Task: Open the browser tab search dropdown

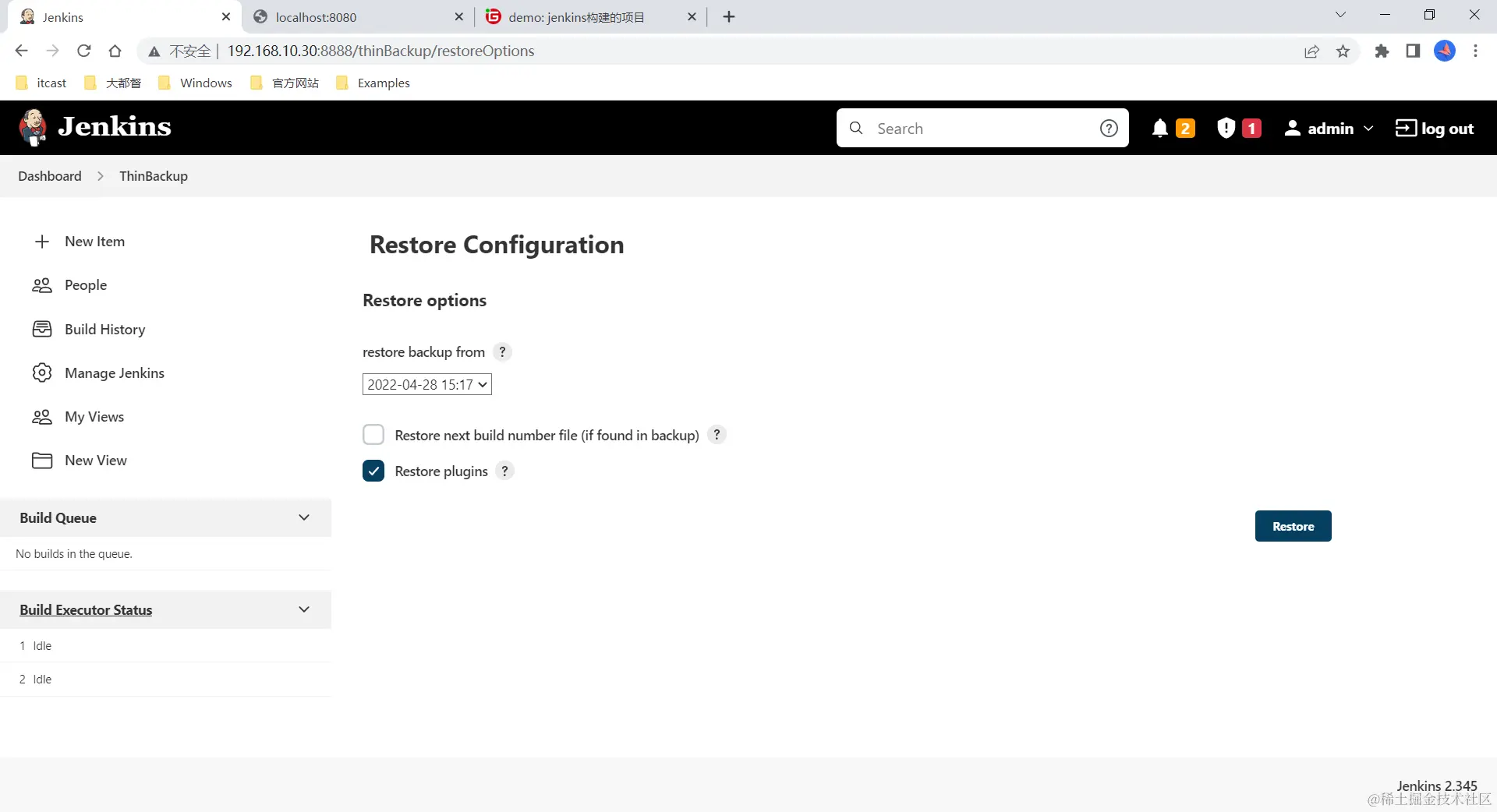Action: pos(1340,15)
